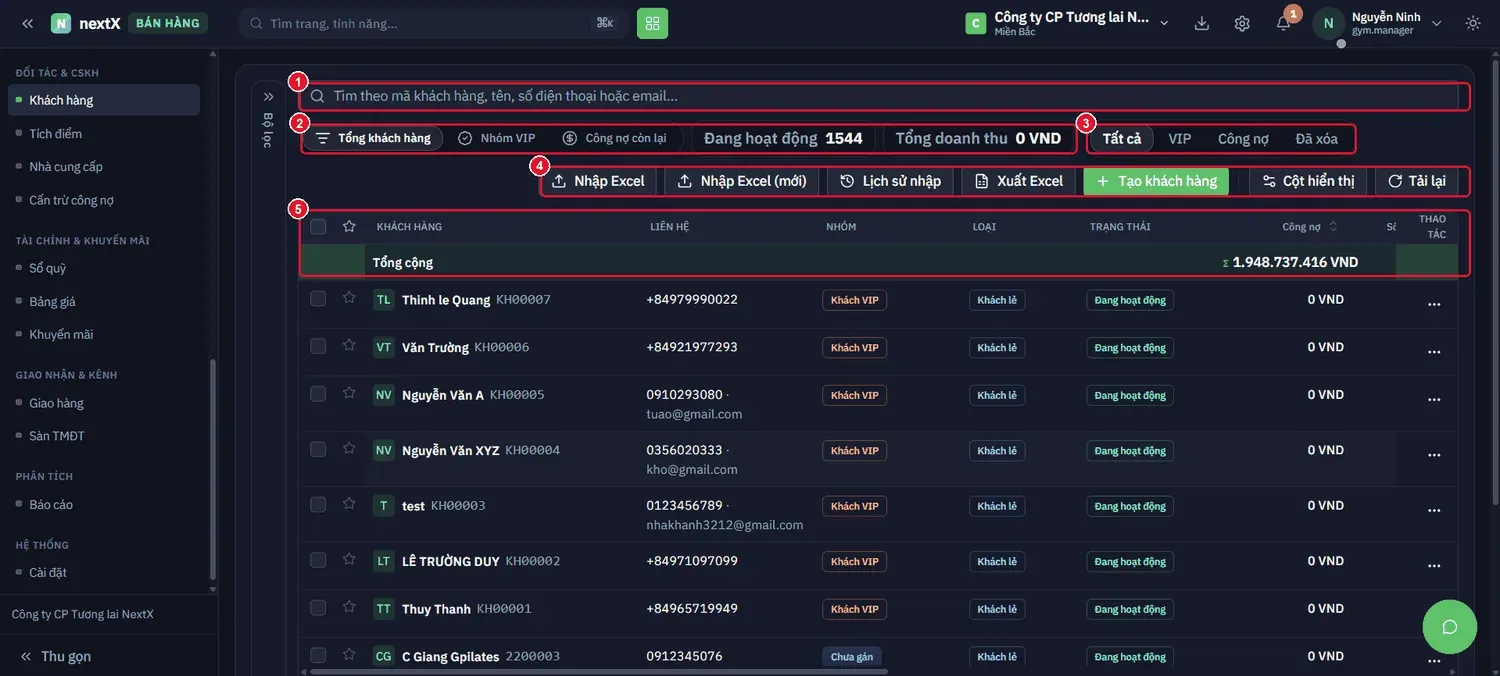Click the customer search field

point(885,96)
